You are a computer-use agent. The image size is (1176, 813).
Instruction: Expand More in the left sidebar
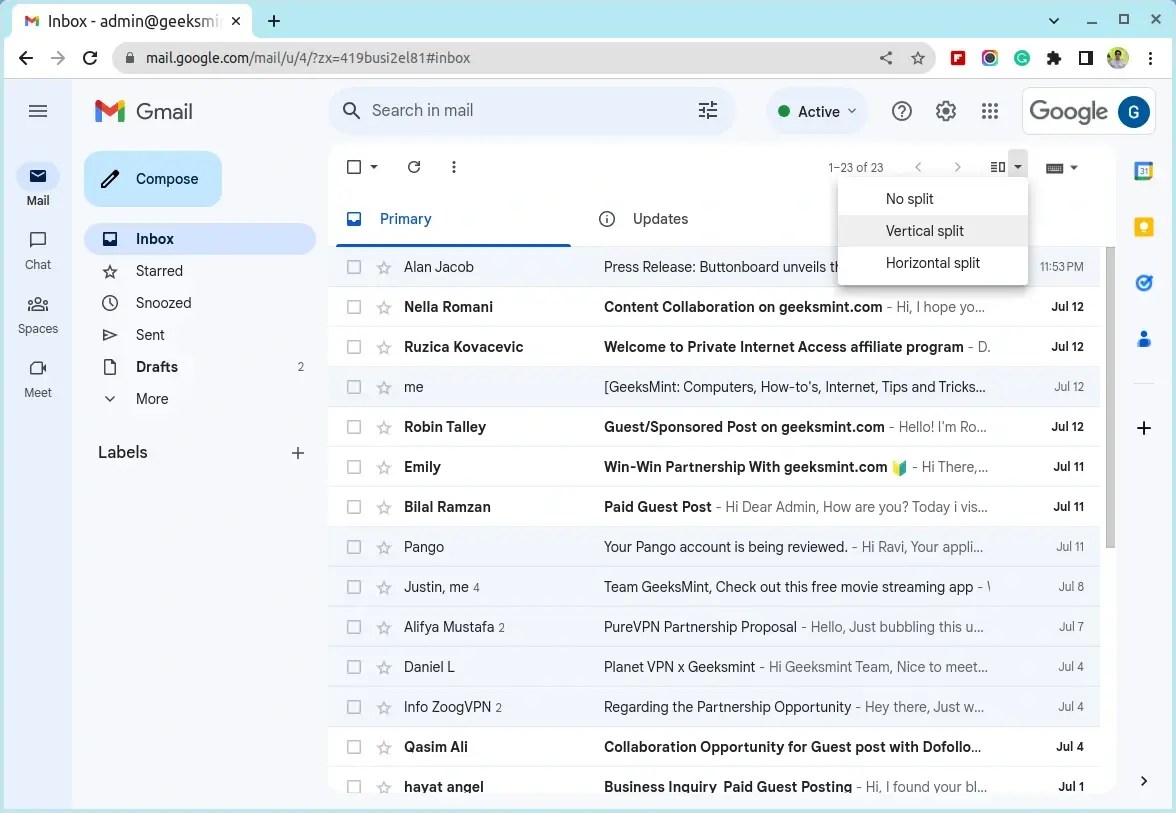click(x=150, y=398)
